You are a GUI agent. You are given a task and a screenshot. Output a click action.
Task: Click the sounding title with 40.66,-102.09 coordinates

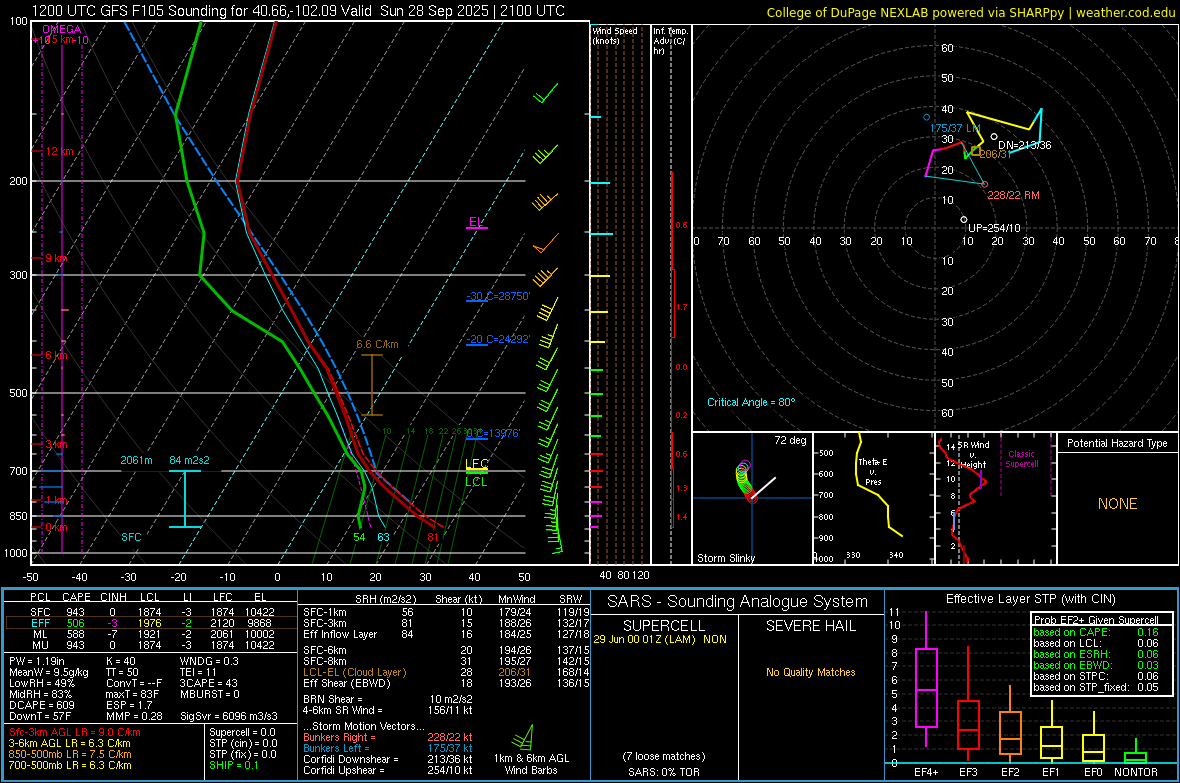pyautogui.click(x=298, y=11)
